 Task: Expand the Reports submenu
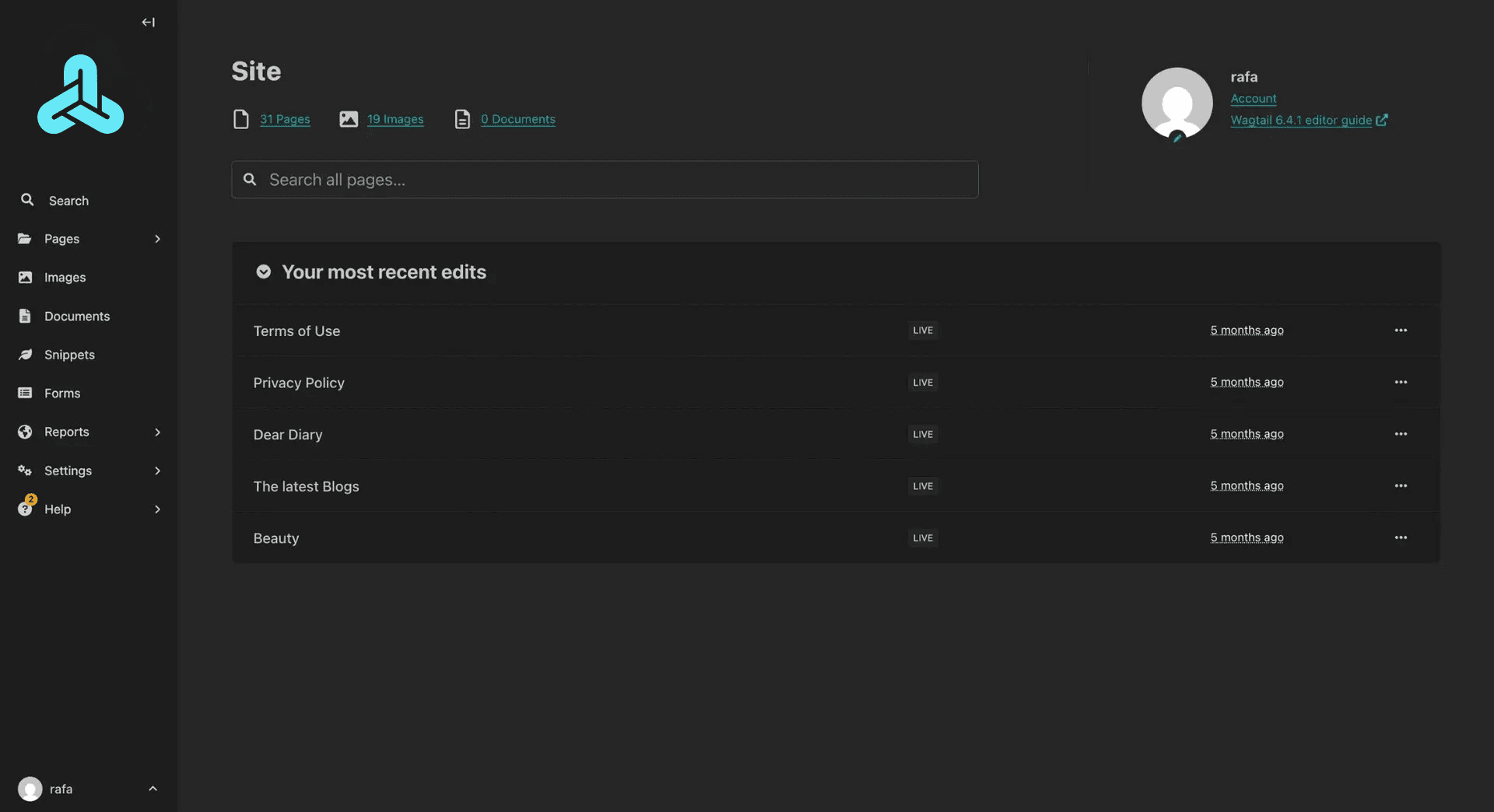[88, 432]
